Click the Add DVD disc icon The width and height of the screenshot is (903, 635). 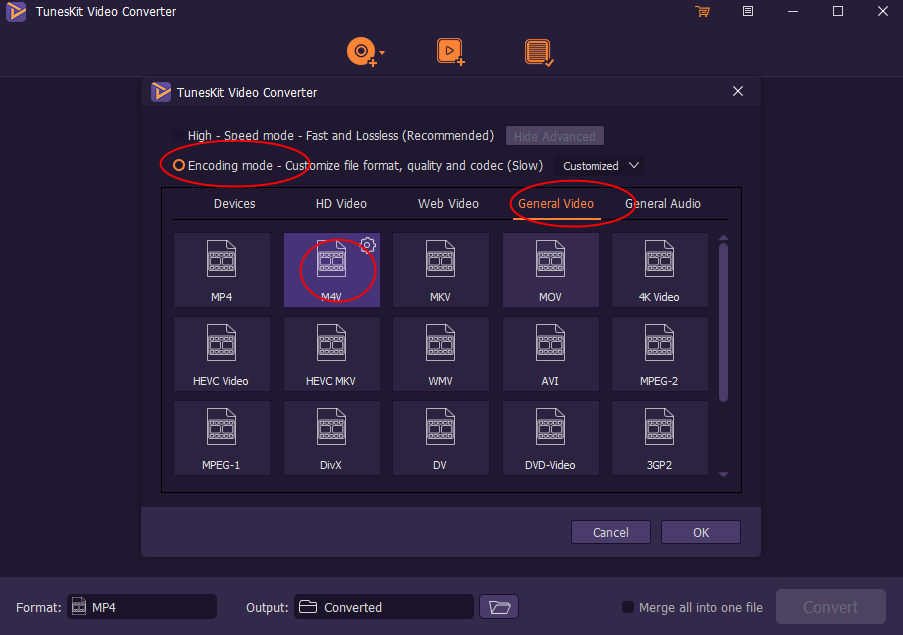pos(361,52)
